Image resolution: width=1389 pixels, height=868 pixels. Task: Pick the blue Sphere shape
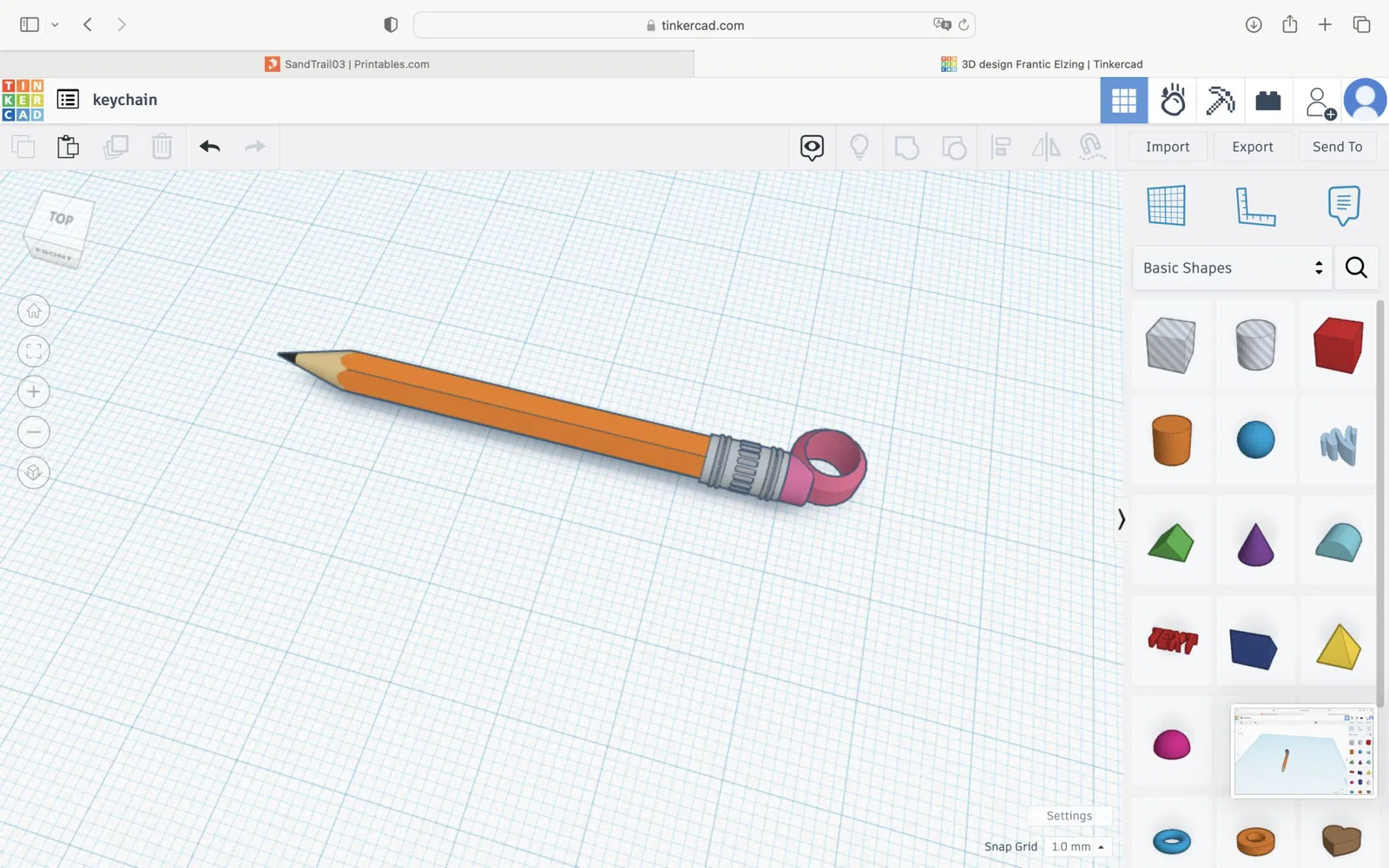click(1255, 440)
